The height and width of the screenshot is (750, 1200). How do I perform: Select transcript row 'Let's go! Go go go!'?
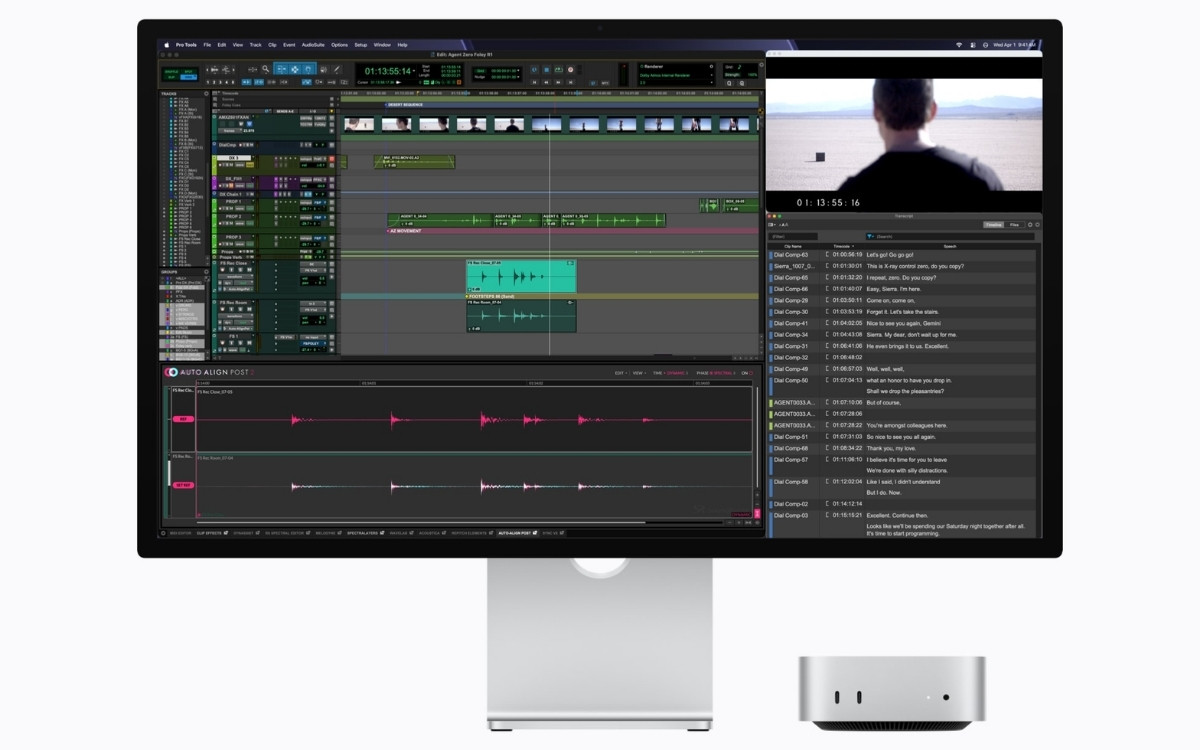904,255
